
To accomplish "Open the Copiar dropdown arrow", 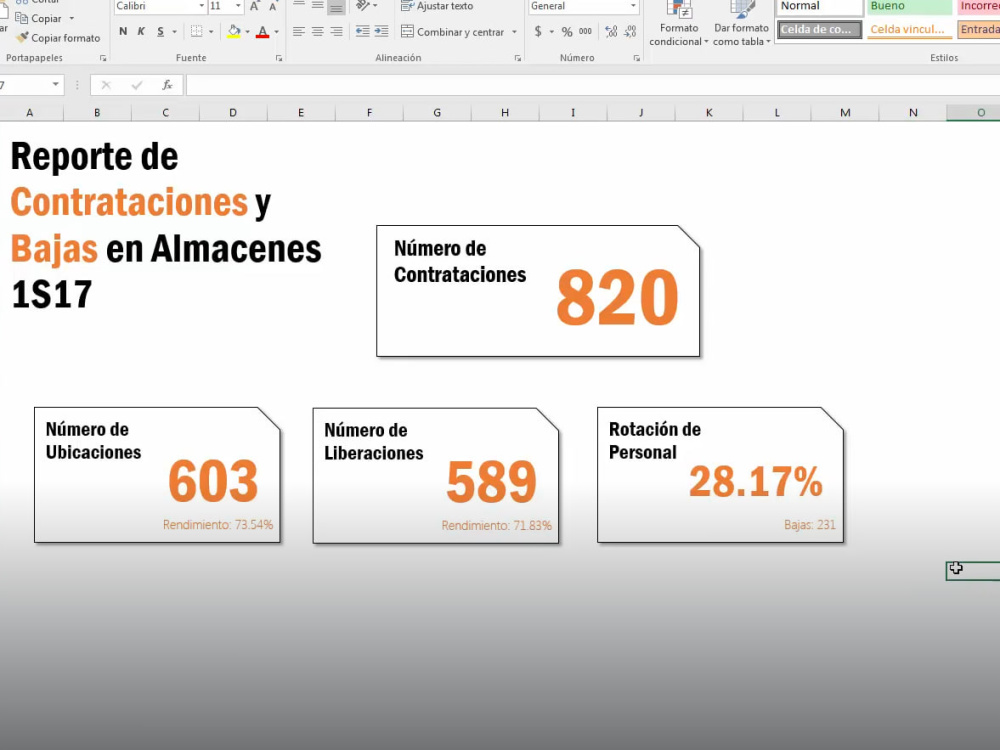I will 71,18.
